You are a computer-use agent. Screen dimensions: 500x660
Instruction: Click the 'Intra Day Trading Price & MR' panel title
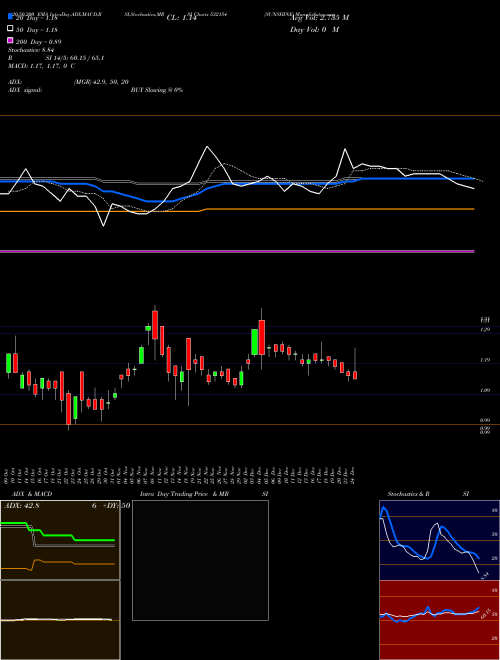(184, 494)
